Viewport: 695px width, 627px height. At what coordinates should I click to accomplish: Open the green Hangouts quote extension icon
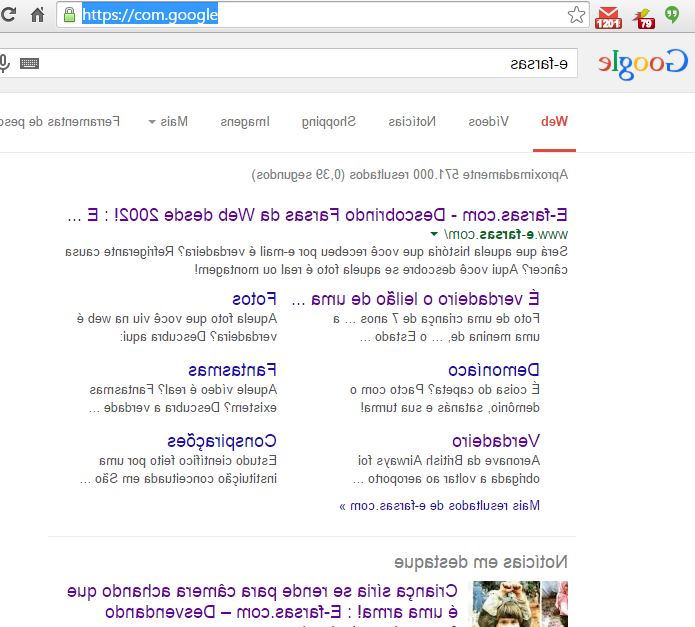(x=672, y=15)
